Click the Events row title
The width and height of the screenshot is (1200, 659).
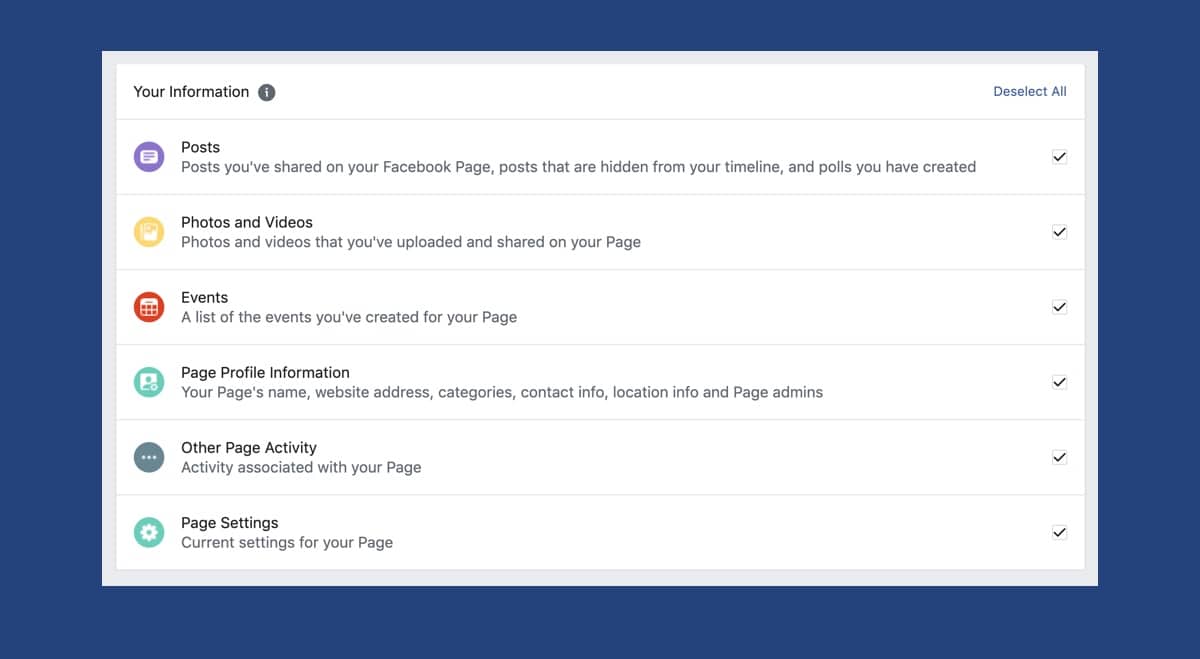click(204, 297)
